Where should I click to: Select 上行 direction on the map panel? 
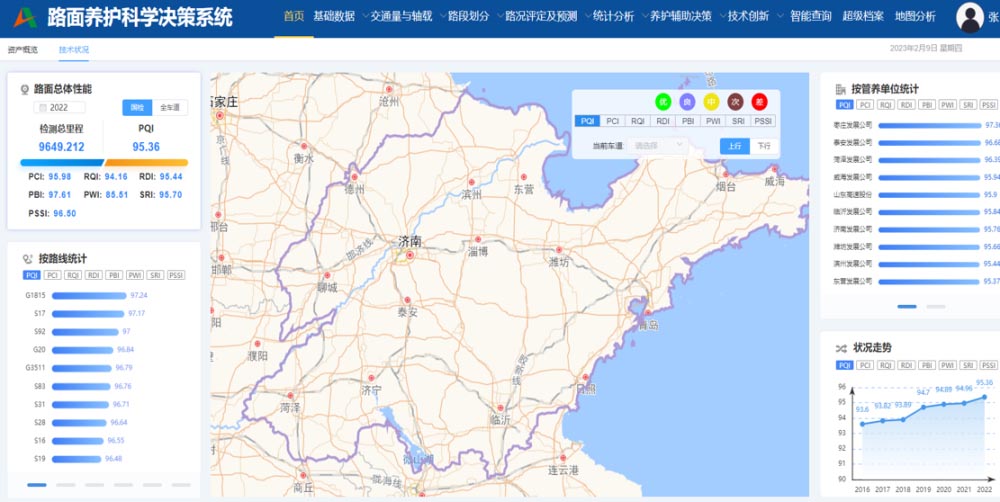click(734, 146)
